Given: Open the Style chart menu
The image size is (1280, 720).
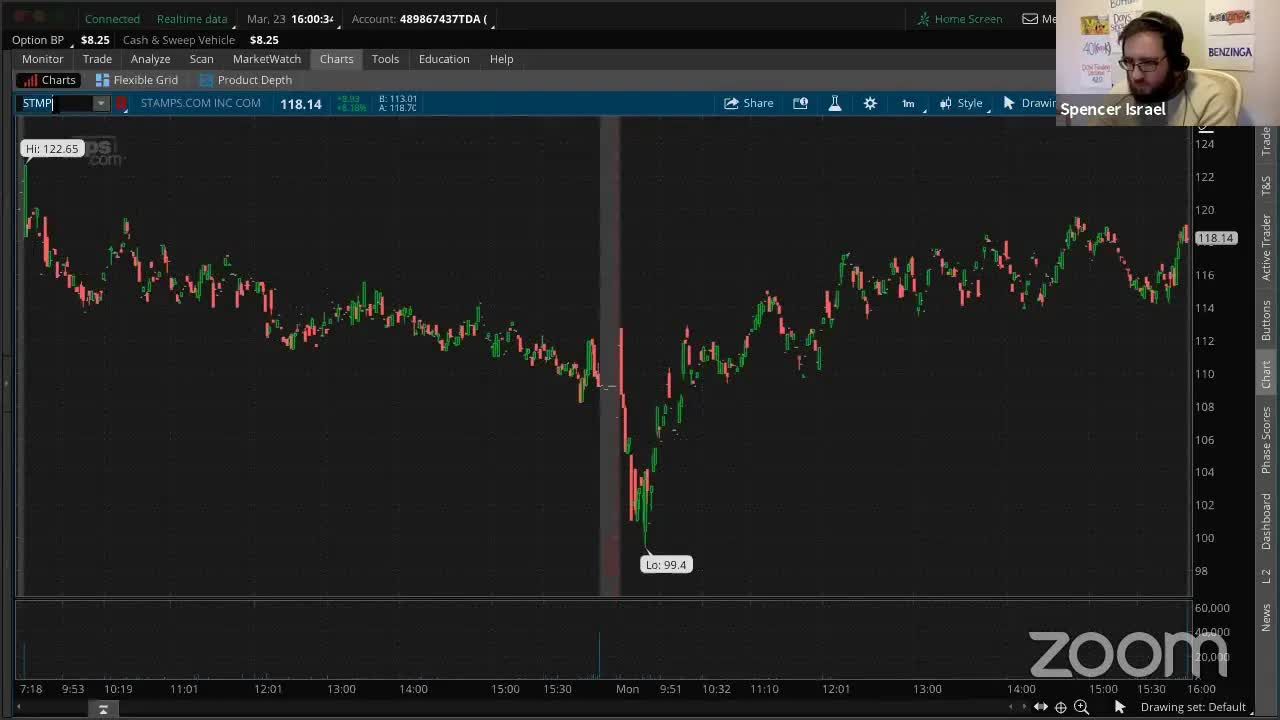Looking at the screenshot, I should (961, 103).
